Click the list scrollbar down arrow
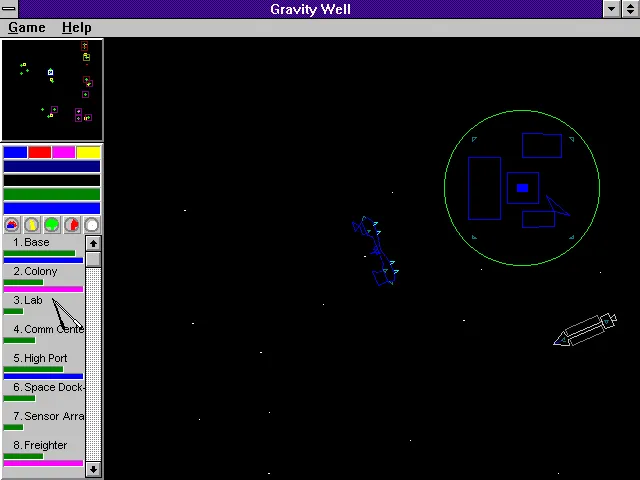The image size is (640, 480). (x=93, y=469)
